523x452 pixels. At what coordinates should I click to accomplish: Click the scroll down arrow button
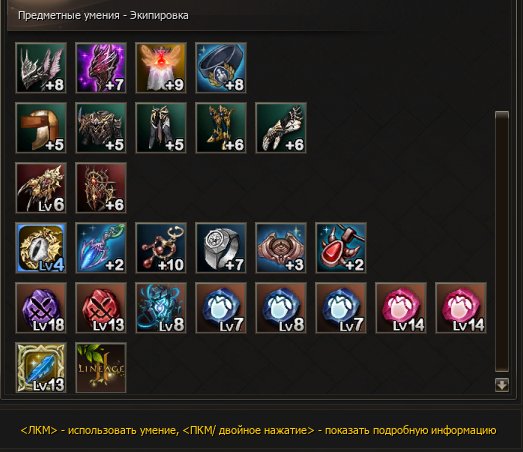point(502,385)
